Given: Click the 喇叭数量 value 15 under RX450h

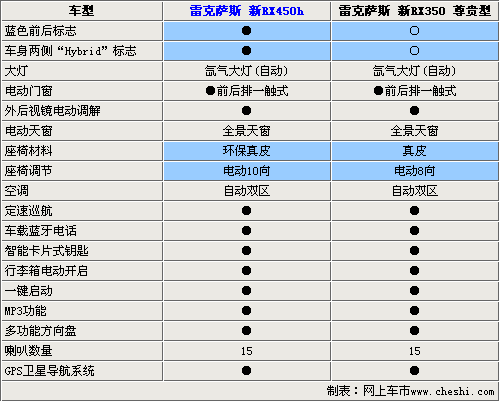Looking at the screenshot, I should click(x=247, y=351).
